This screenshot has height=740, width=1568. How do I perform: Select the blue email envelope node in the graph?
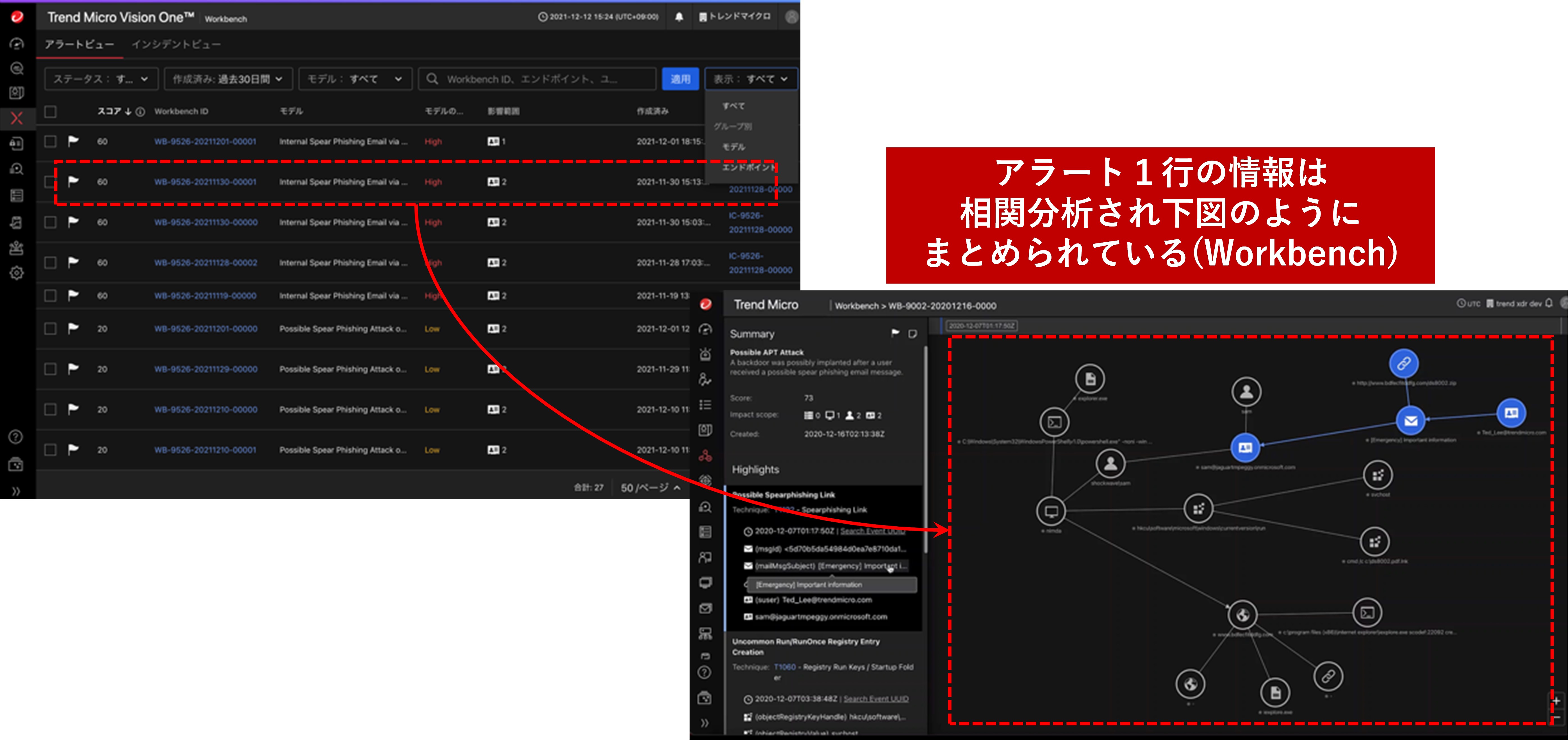pyautogui.click(x=1410, y=421)
